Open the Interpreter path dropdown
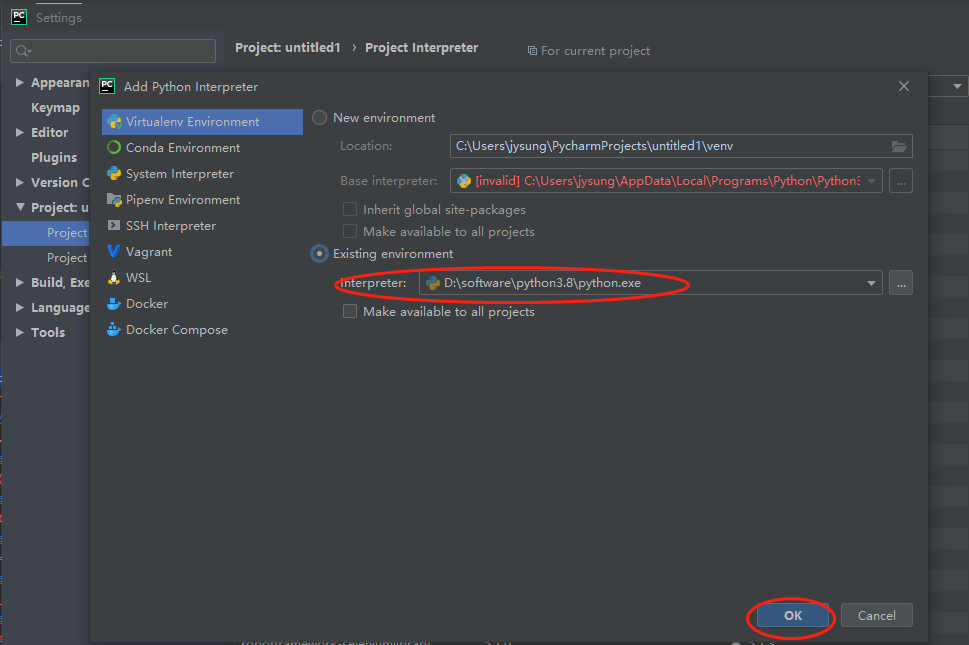The width and height of the screenshot is (969, 645). tap(870, 283)
